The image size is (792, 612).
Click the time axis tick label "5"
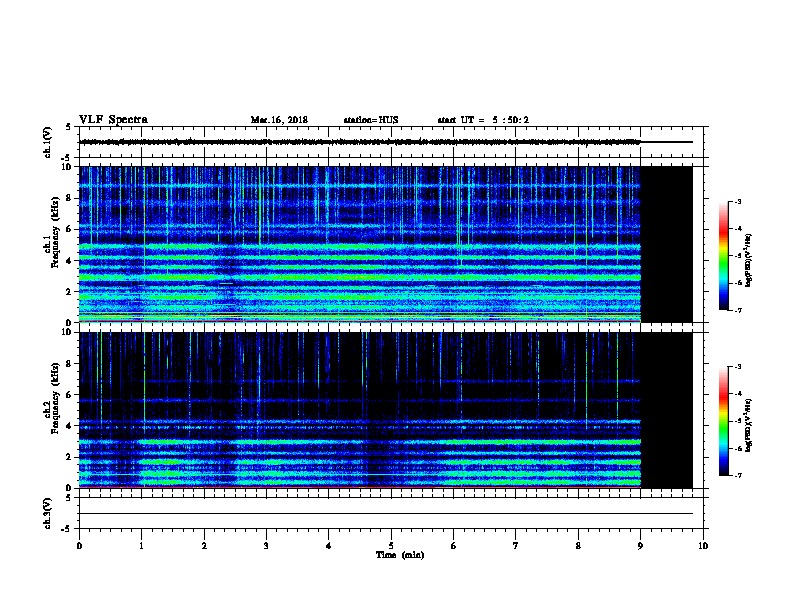[391, 546]
